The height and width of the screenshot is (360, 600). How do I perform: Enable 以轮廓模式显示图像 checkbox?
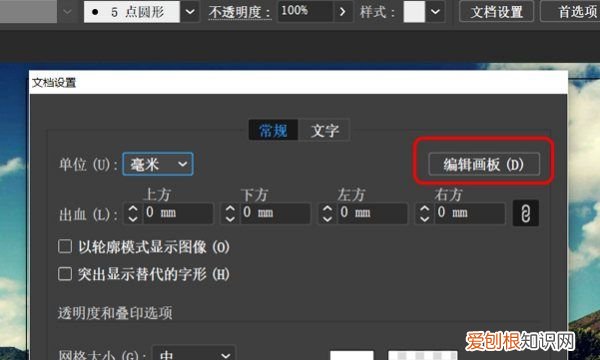click(65, 246)
